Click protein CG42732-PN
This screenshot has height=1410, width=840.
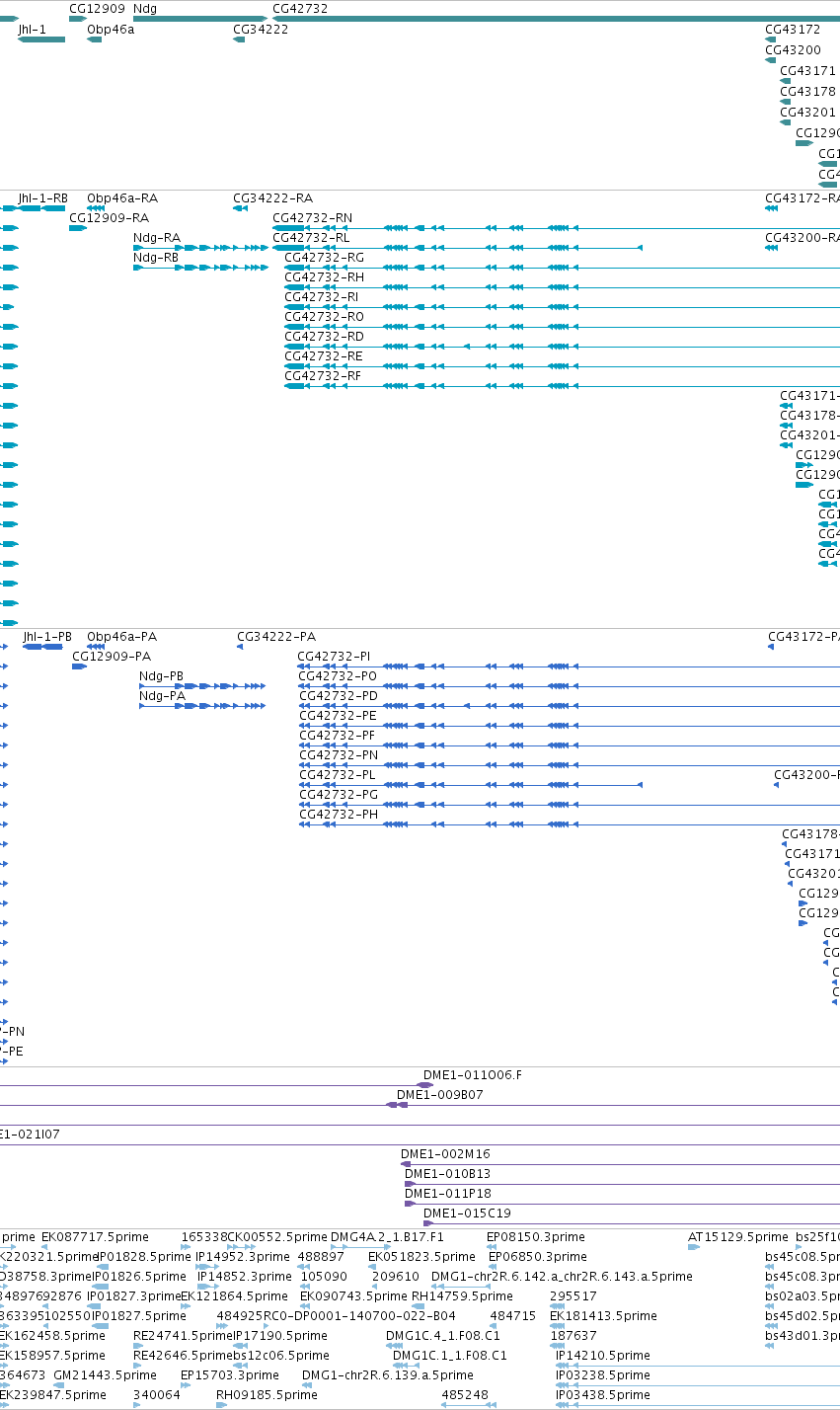click(569, 765)
